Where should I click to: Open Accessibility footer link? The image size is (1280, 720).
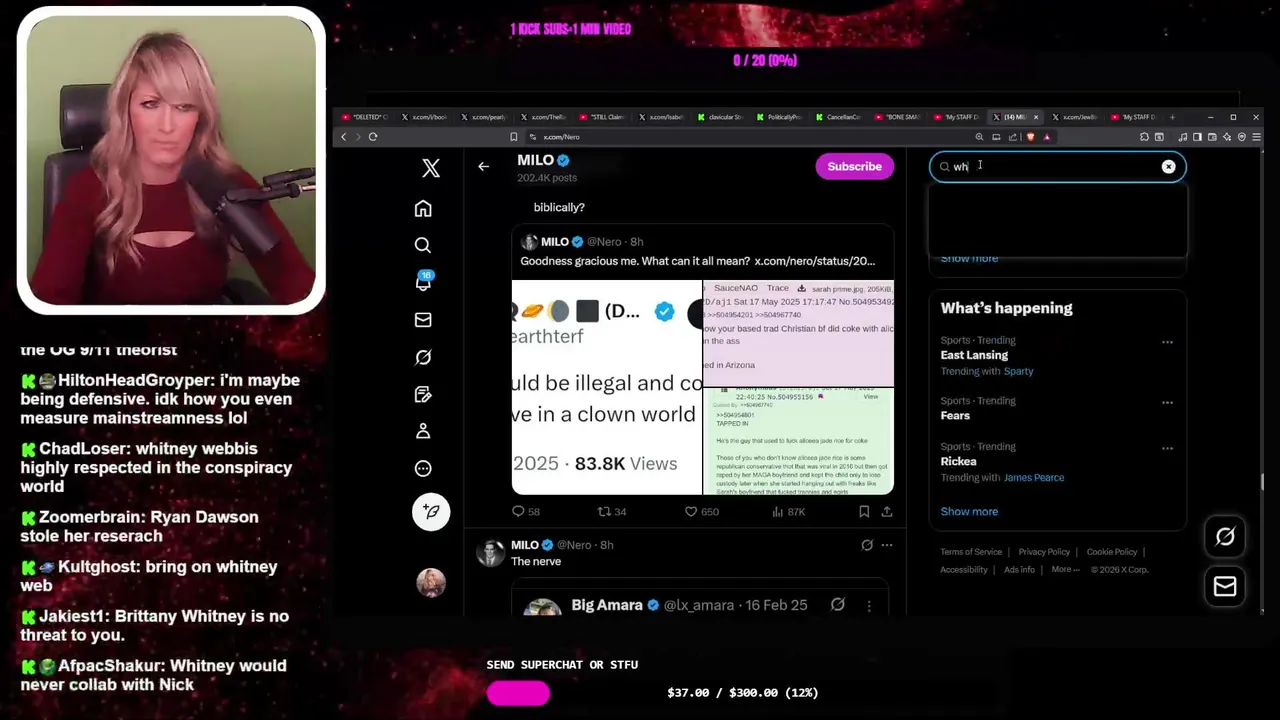click(x=964, y=570)
